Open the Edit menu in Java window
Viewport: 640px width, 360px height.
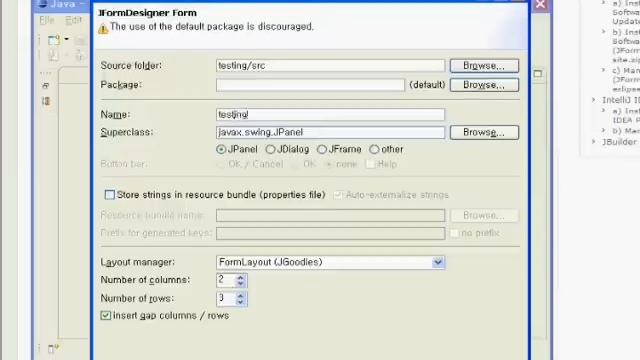(73, 20)
